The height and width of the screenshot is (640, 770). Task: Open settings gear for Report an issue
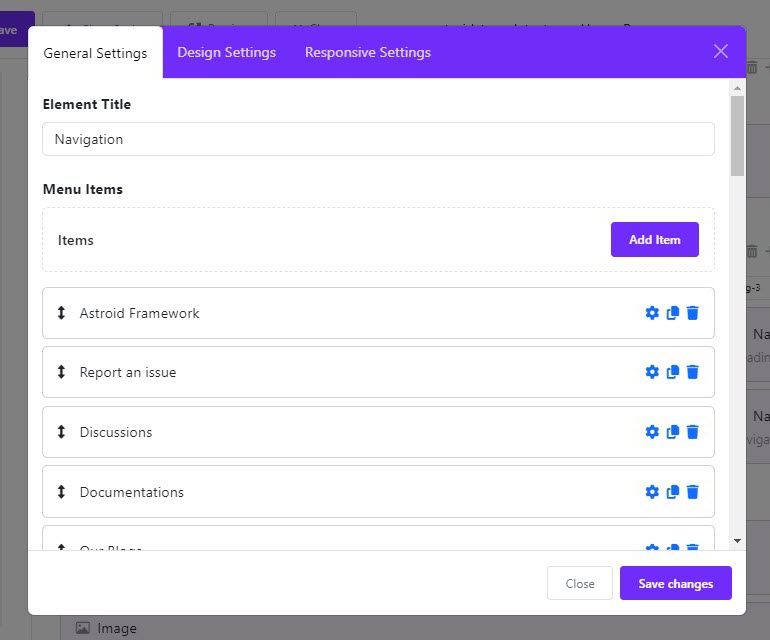point(652,372)
